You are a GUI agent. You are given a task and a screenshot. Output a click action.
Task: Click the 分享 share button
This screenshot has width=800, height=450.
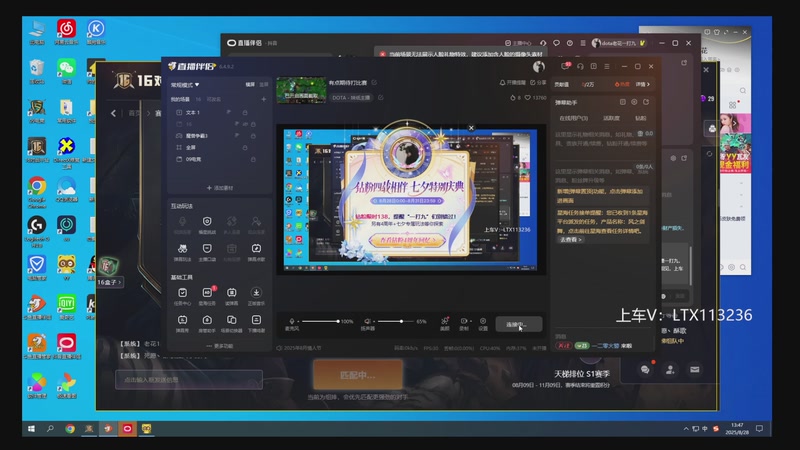538,82
